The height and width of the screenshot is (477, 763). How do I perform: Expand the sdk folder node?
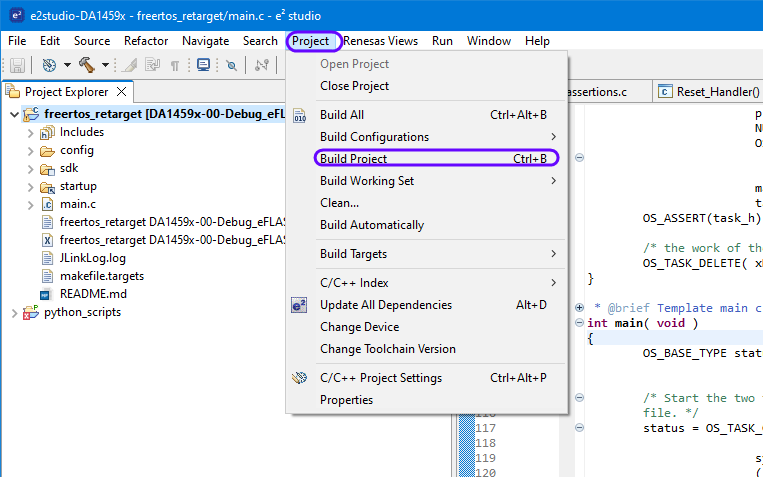click(x=31, y=169)
